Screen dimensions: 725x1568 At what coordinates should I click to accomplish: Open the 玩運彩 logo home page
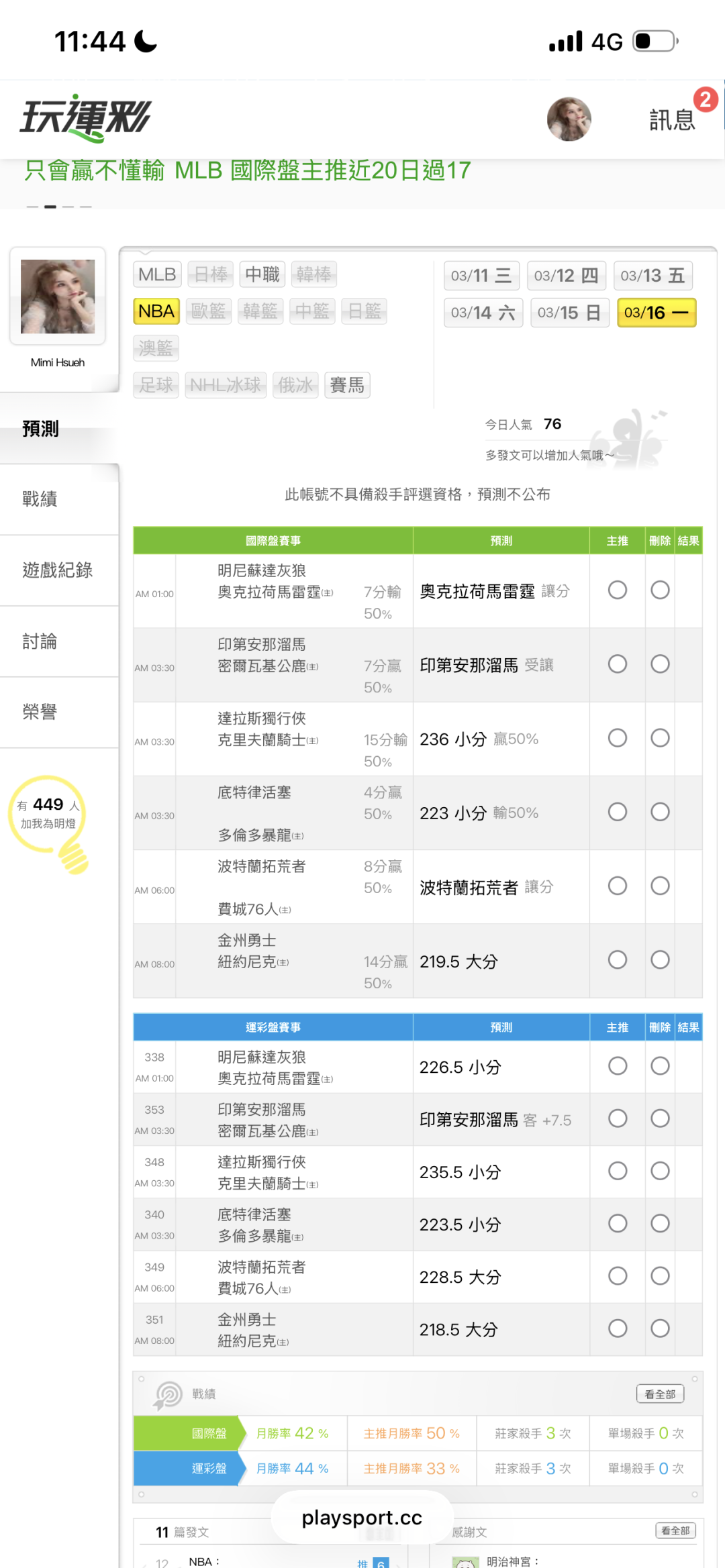pyautogui.click(x=86, y=118)
